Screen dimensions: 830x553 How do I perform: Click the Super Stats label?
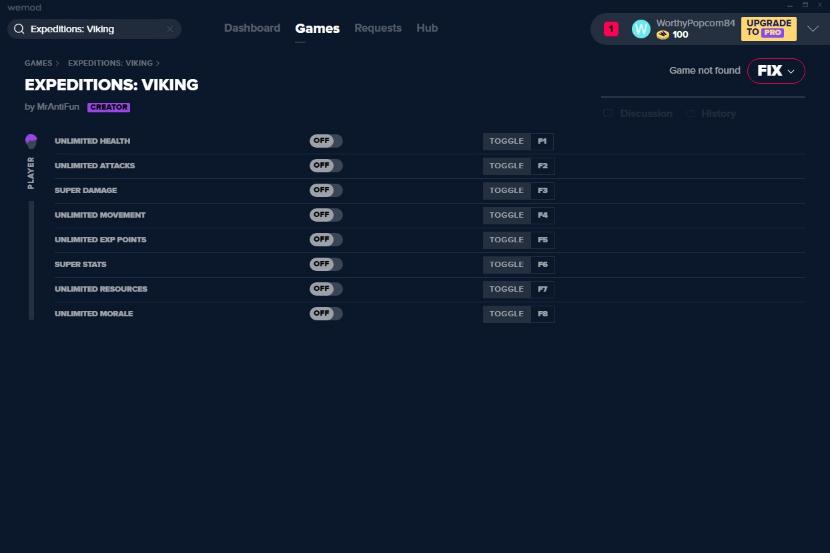[80, 265]
